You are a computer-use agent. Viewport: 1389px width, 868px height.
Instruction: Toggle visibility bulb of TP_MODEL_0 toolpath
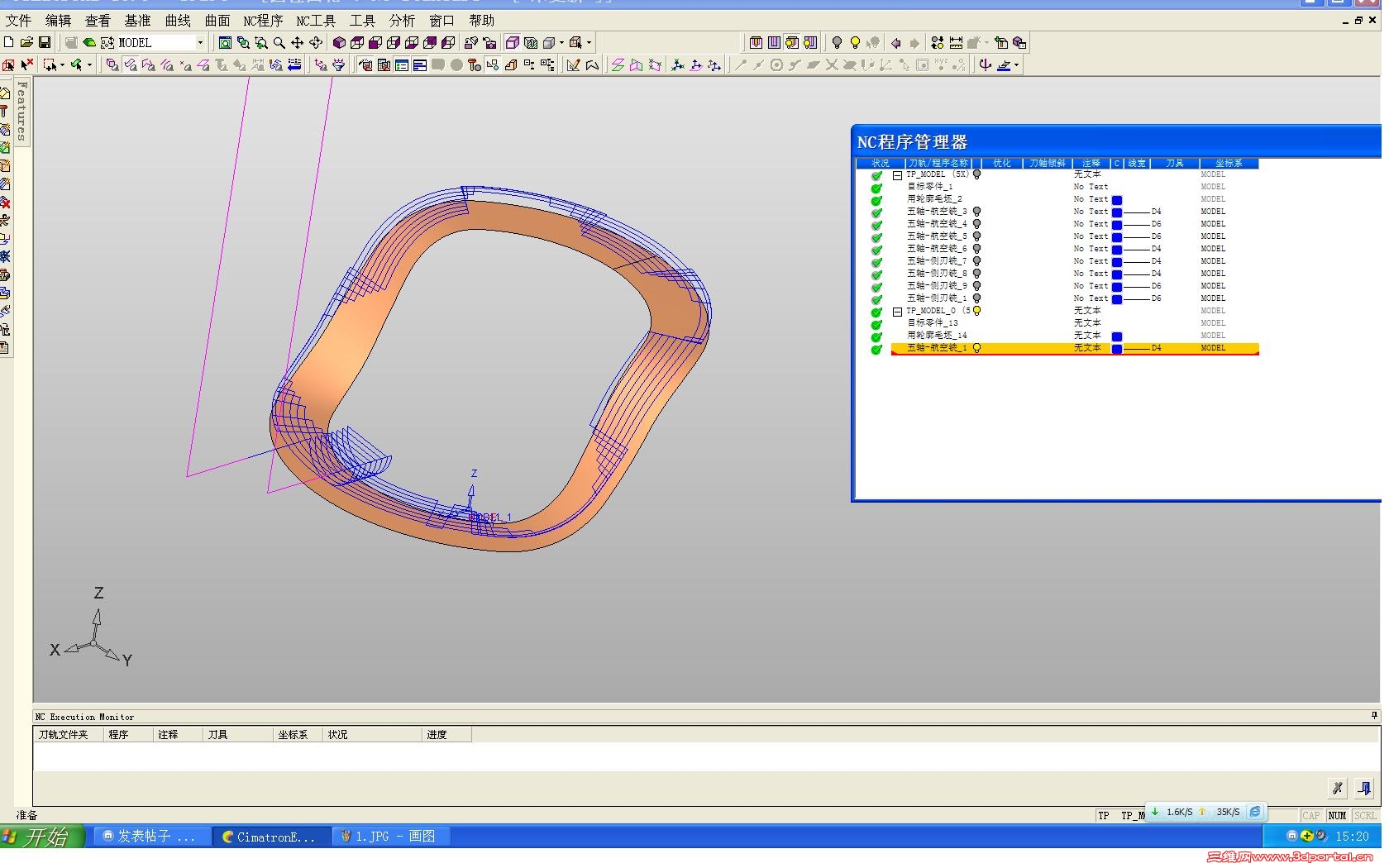click(976, 311)
